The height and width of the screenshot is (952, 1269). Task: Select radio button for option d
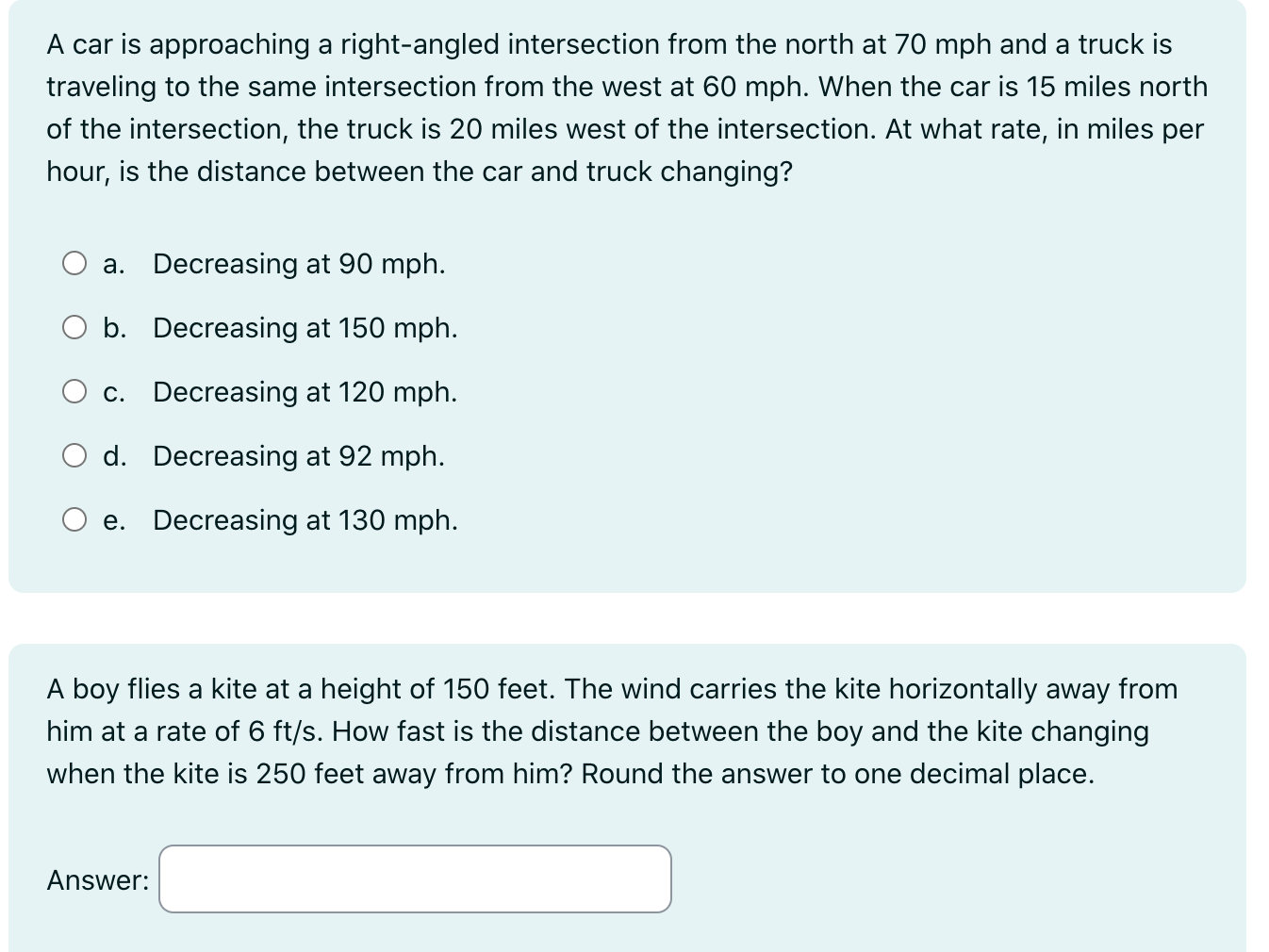point(74,454)
